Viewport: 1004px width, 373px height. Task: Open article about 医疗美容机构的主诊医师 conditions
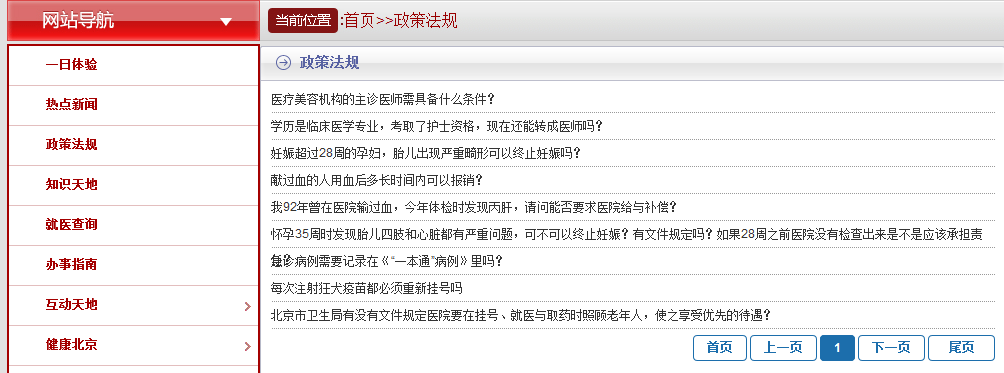383,100
